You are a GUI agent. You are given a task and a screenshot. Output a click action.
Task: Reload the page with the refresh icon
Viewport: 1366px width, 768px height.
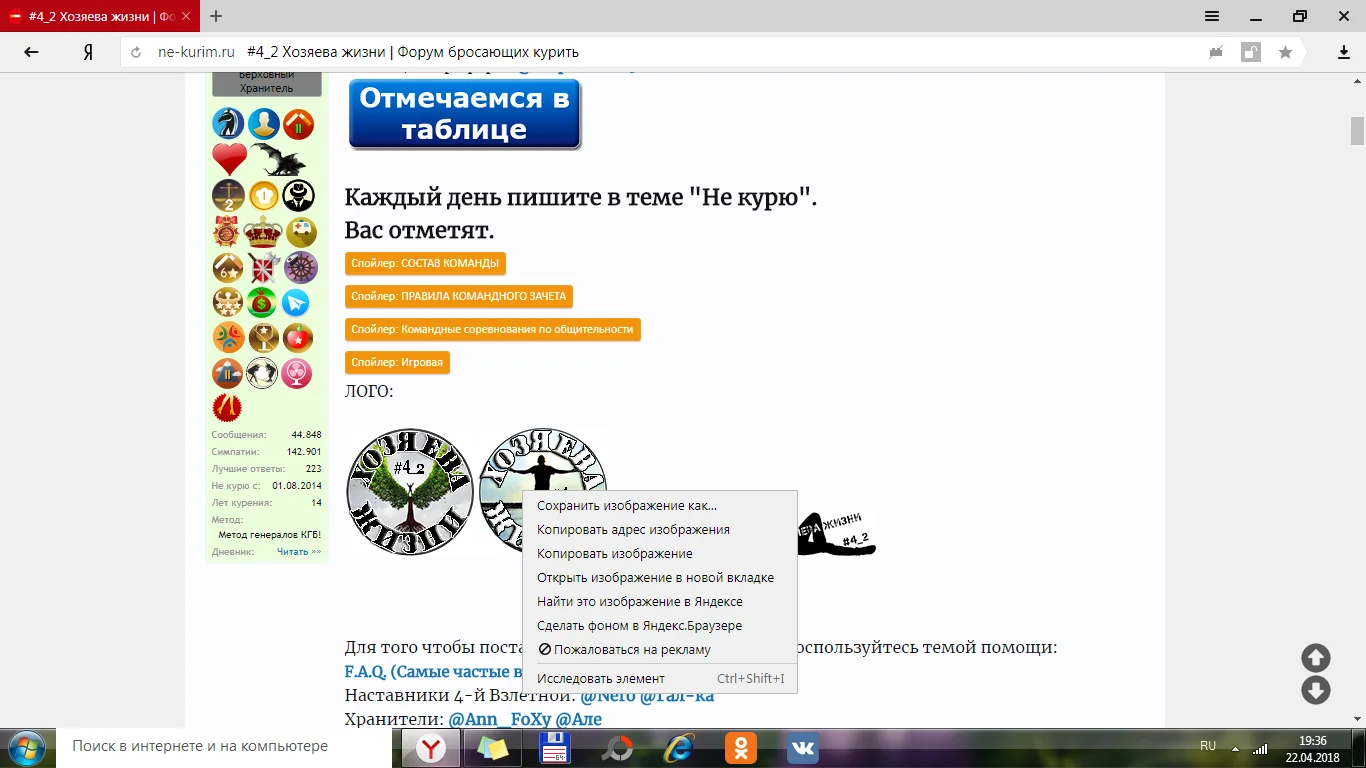(x=136, y=52)
